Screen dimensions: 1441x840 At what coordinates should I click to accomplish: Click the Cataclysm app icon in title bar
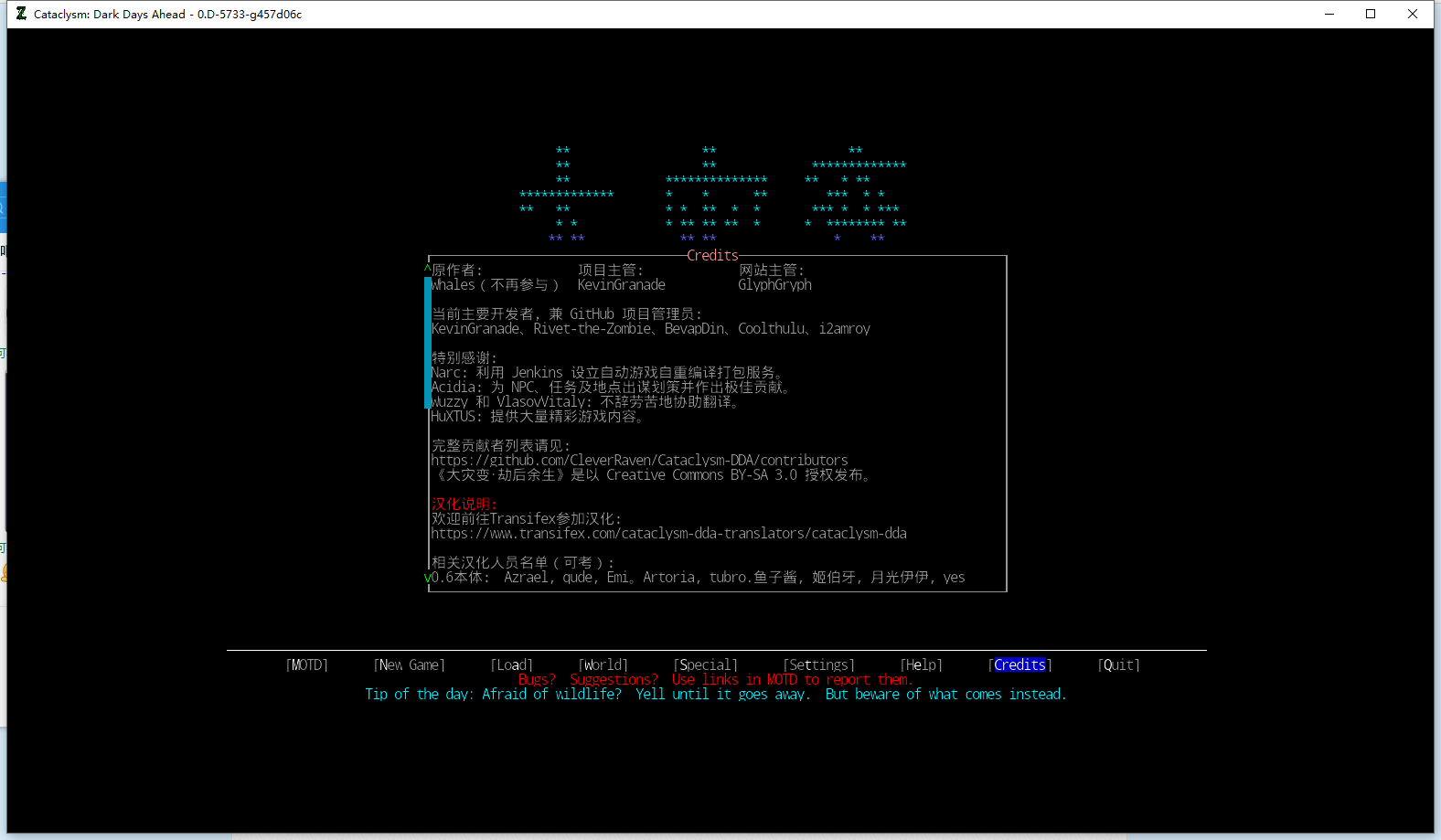[21, 14]
